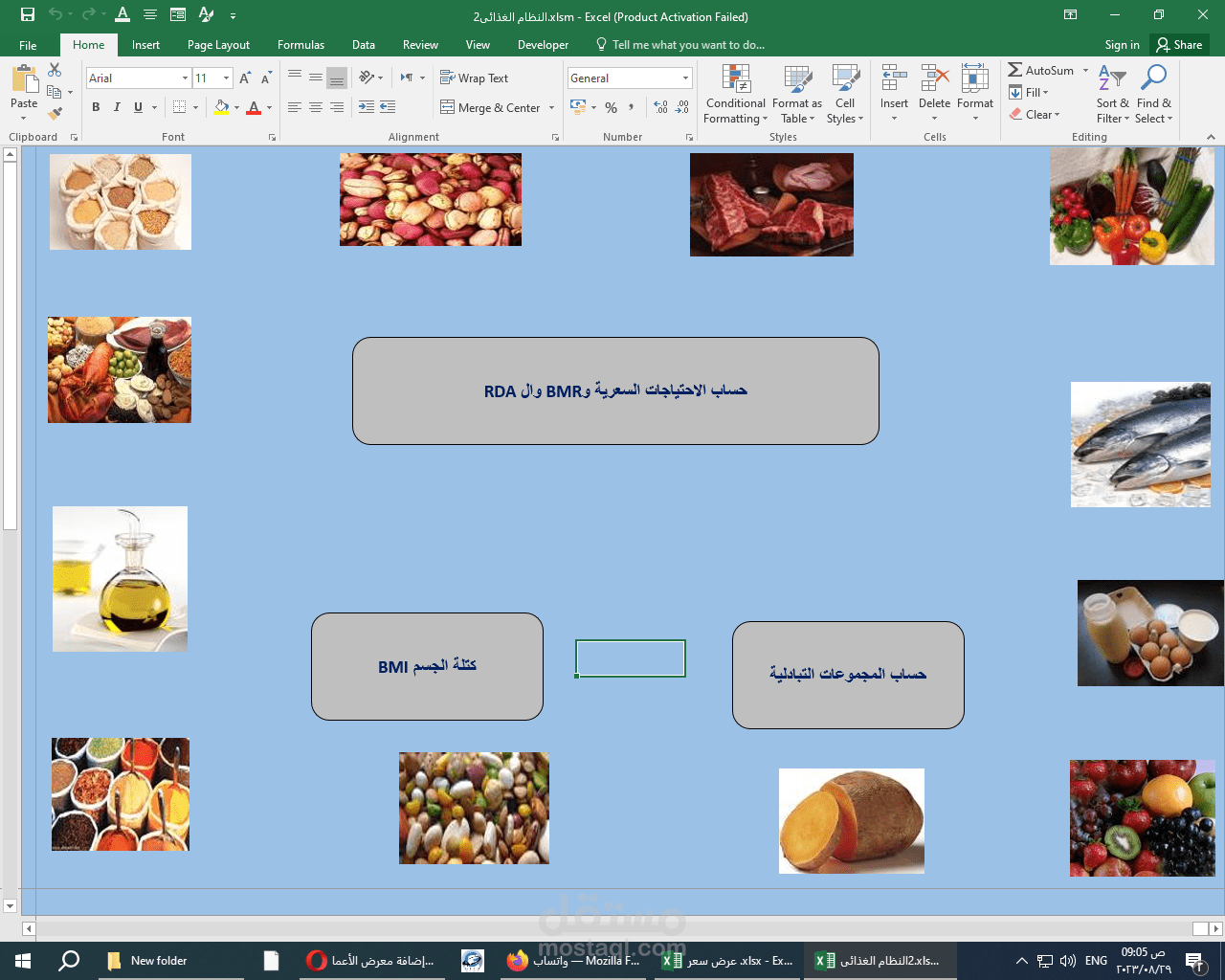This screenshot has width=1225, height=980.
Task: Click Merge & Center
Action: point(491,107)
